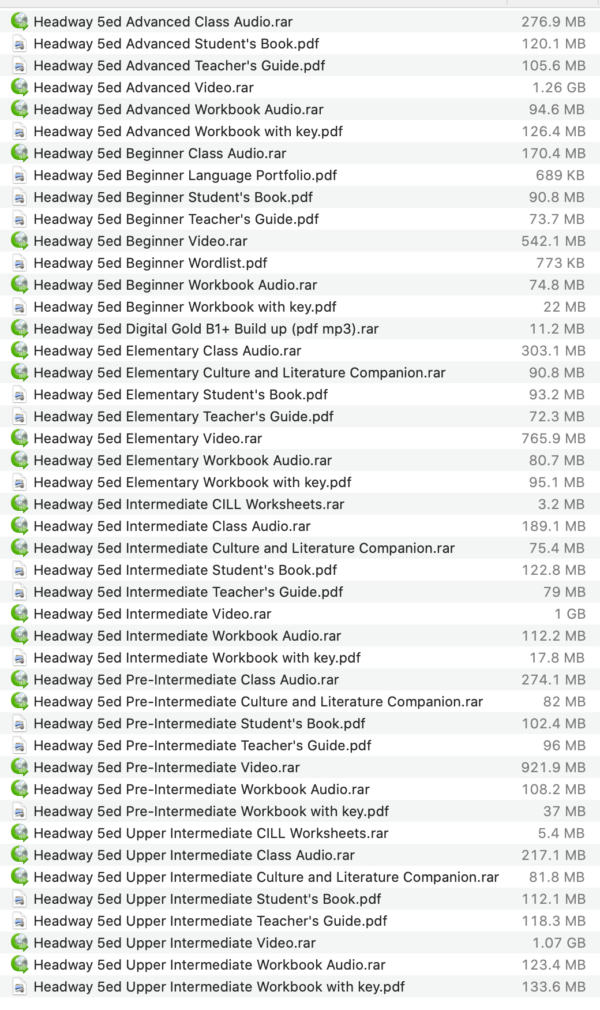The width and height of the screenshot is (600, 1010).
Task: Click the Pre-Intermediate Teacher's Guide.pdf file icon
Action: pos(19,745)
